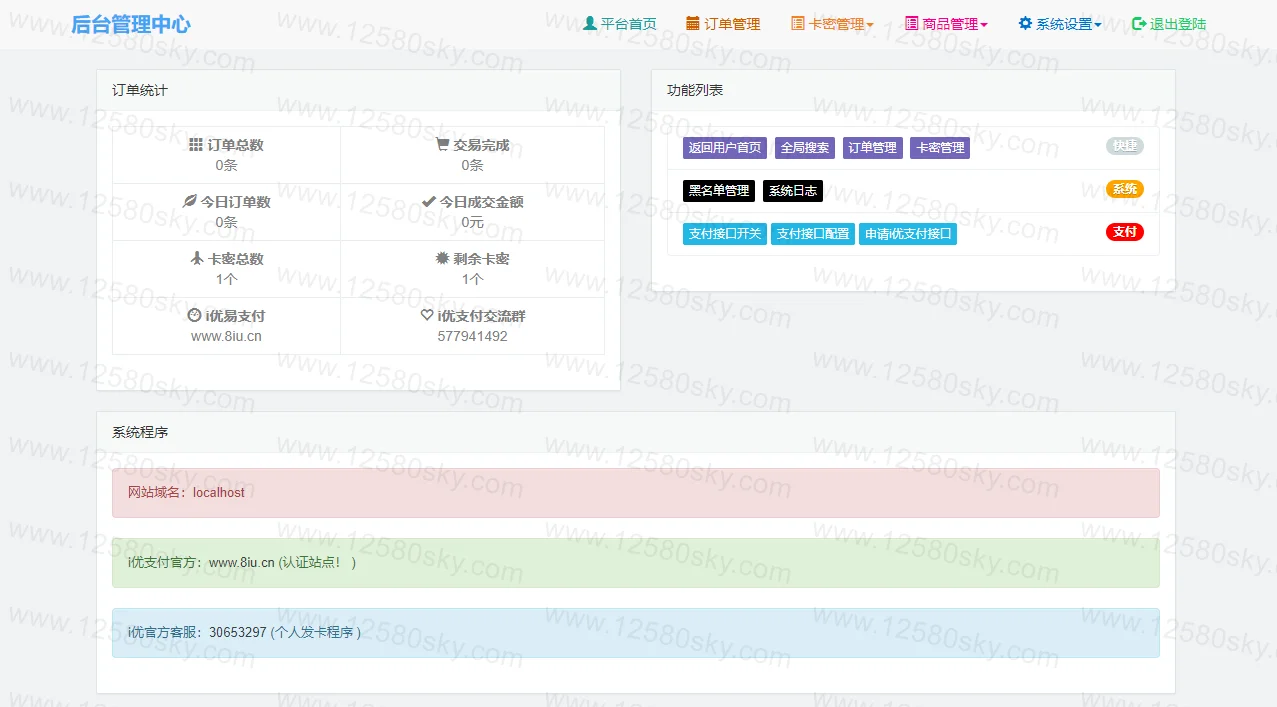Click the 申请i优支付接口 button
The height and width of the screenshot is (707, 1277).
908,234
